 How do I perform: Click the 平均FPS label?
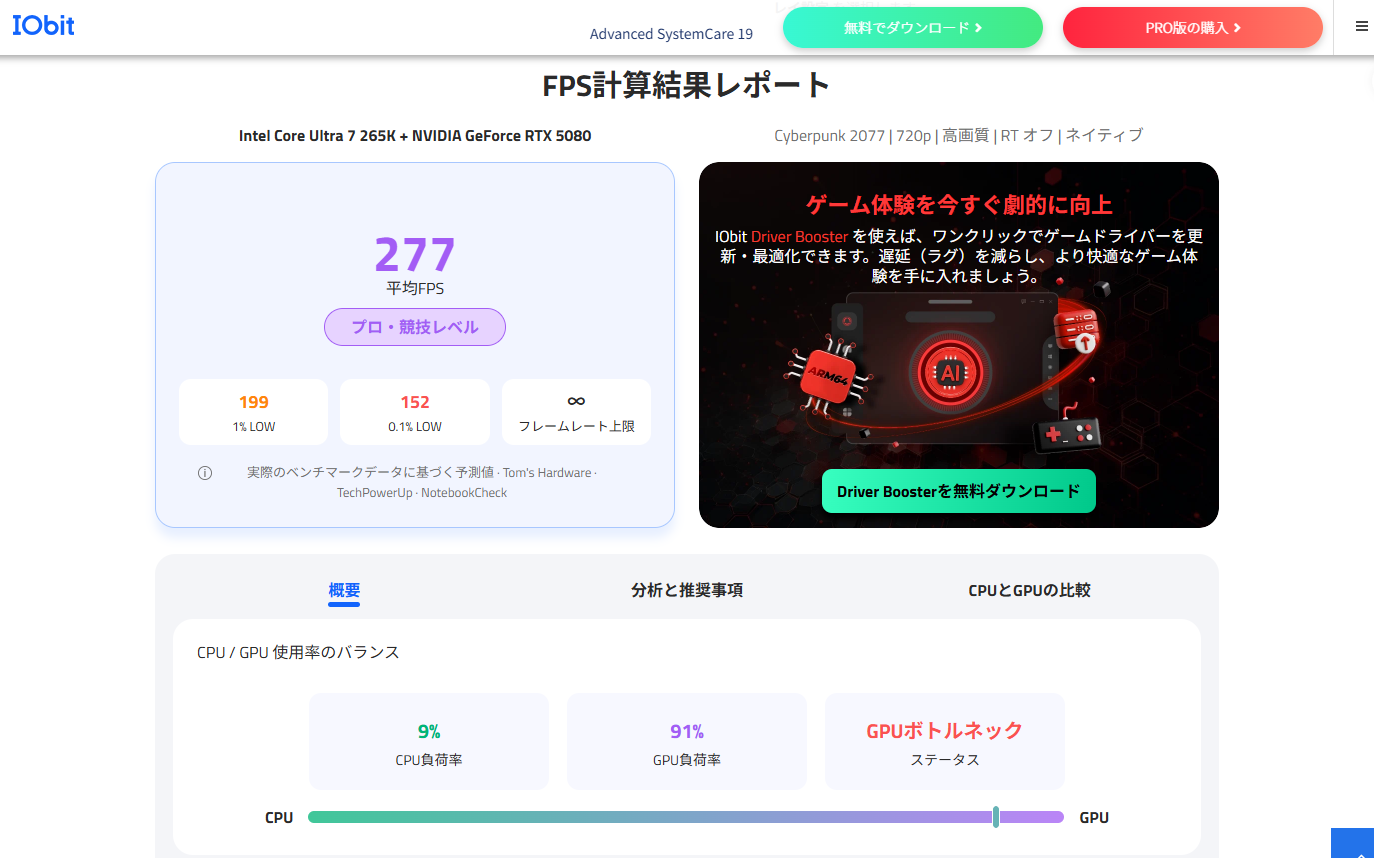tap(415, 288)
